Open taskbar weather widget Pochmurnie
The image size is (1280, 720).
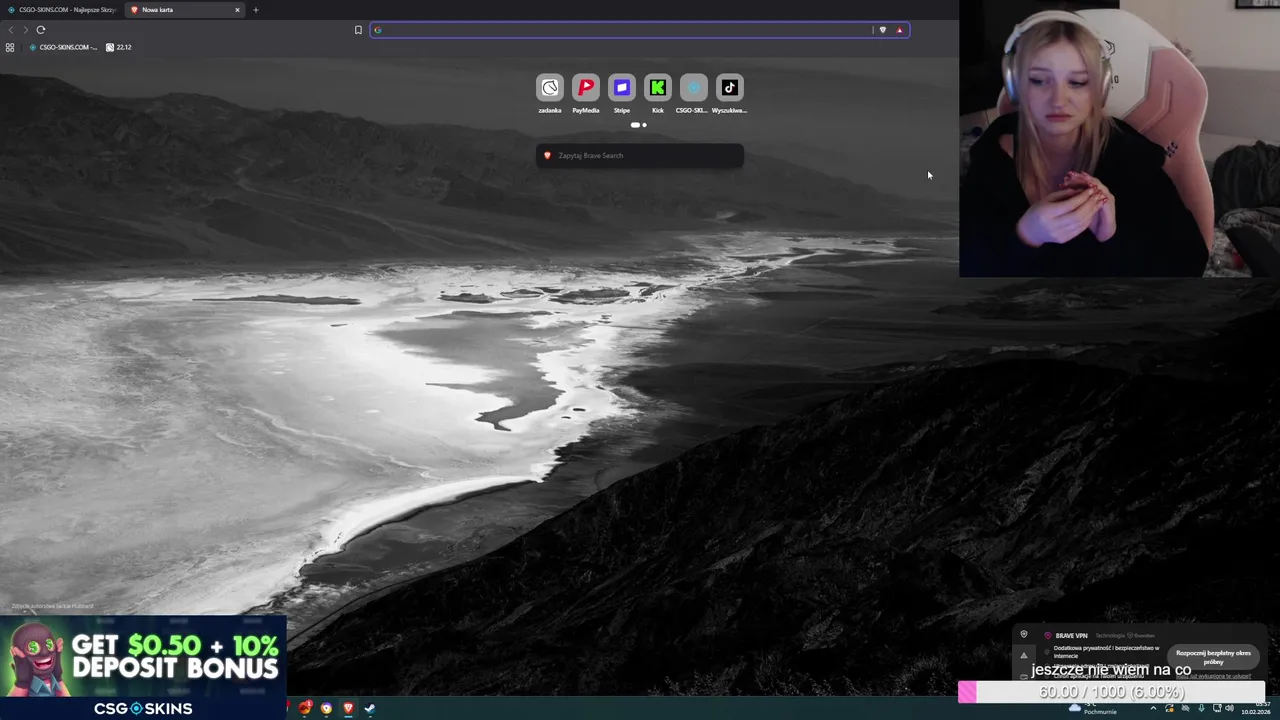[x=1093, y=709]
